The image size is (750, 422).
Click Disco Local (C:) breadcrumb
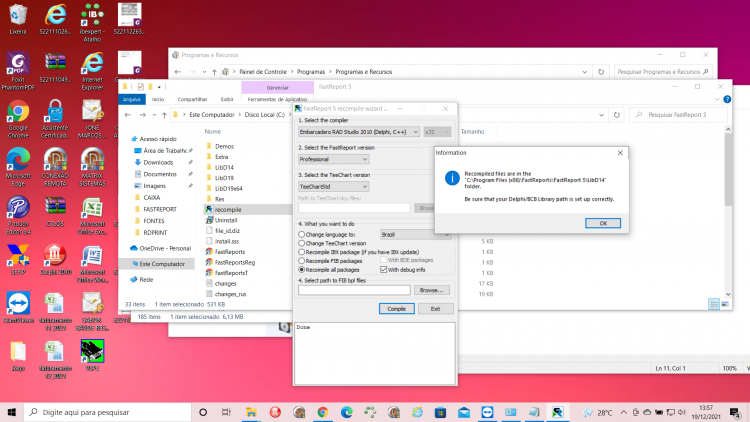[x=265, y=115]
